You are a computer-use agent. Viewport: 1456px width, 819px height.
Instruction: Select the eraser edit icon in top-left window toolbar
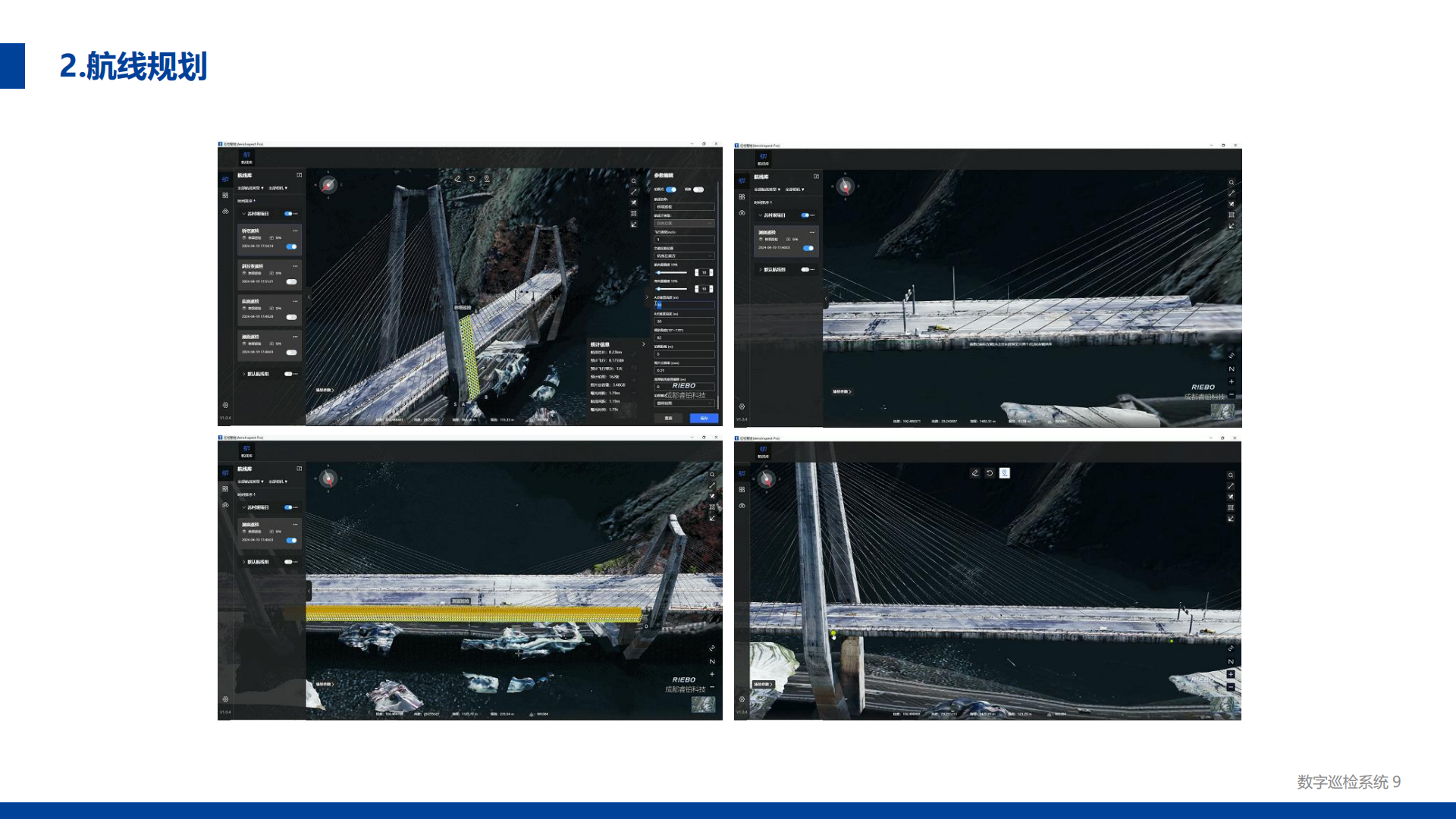pyautogui.click(x=457, y=179)
